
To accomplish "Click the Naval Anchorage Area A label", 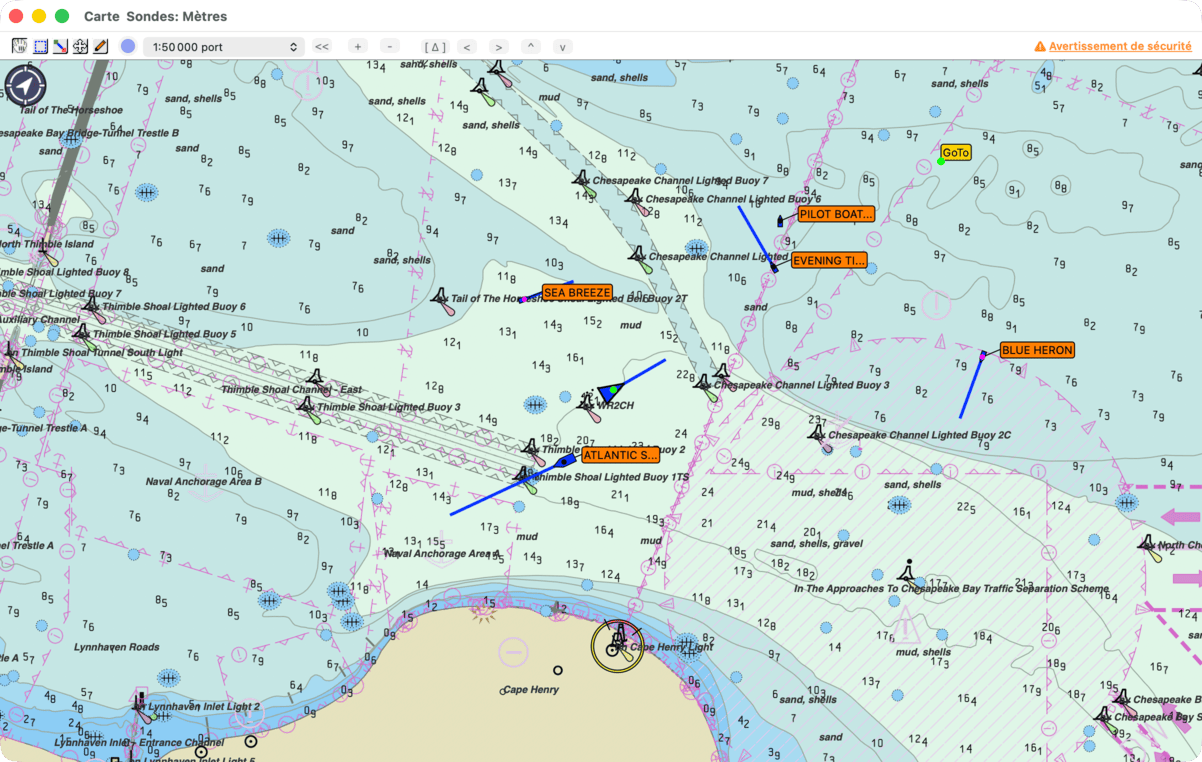I will coord(442,553).
